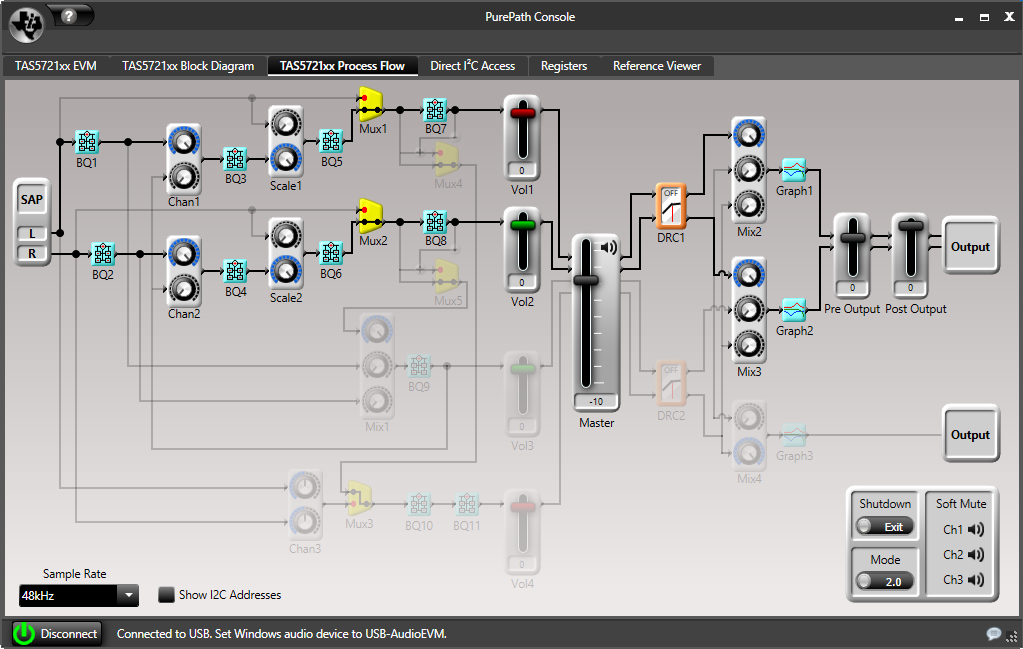Open the Direct I²C Access tab
1023x649 pixels.
[x=472, y=66]
